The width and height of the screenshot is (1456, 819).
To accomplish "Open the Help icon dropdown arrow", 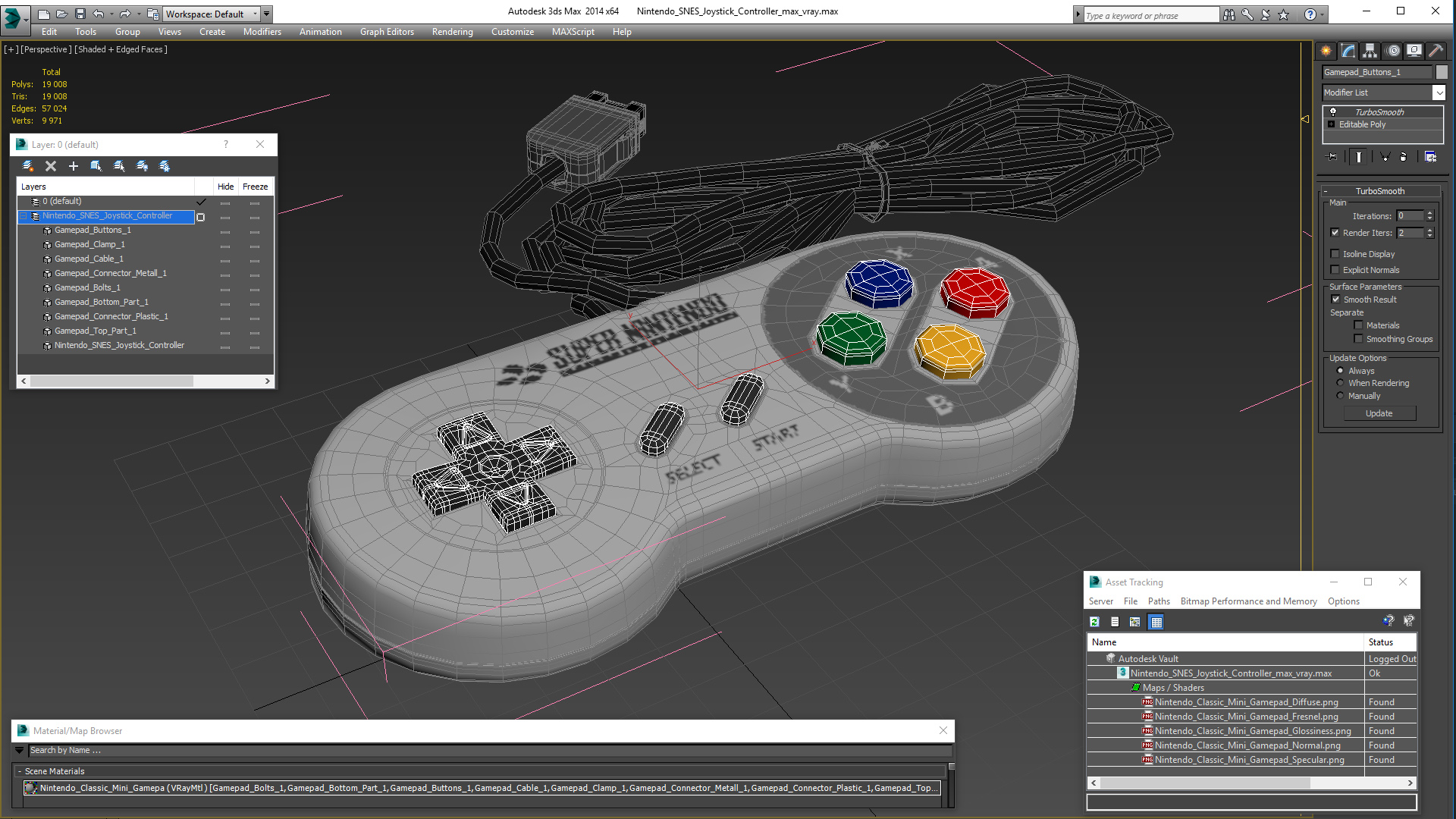I will pos(1323,14).
